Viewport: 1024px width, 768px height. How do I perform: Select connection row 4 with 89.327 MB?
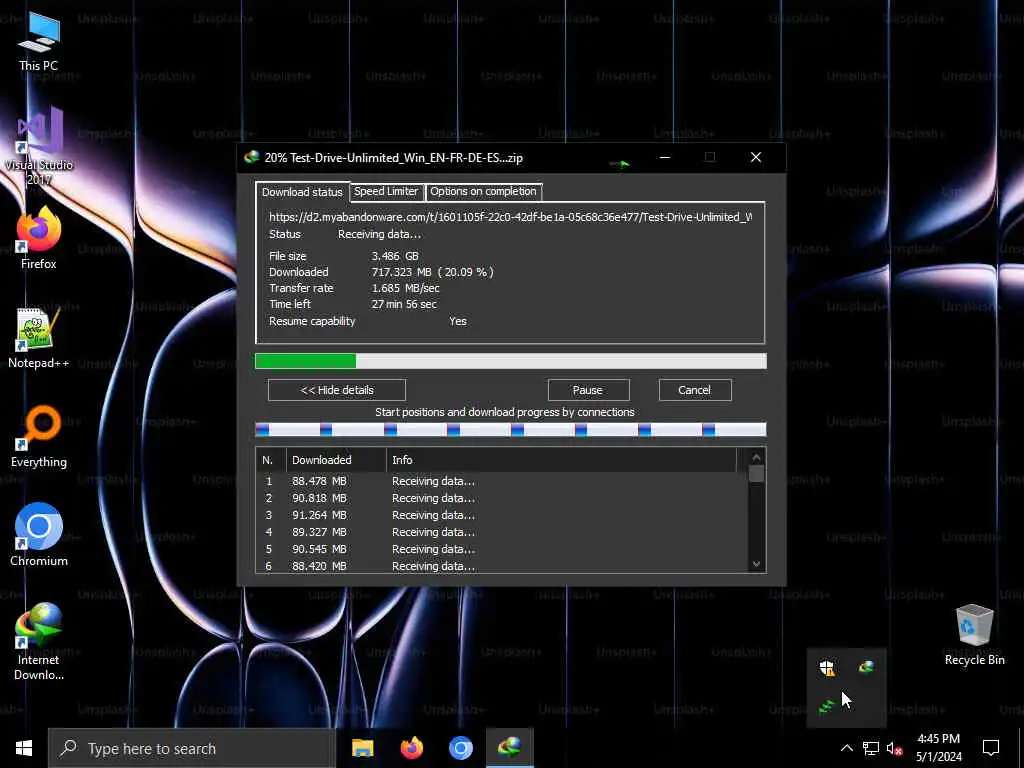502,532
